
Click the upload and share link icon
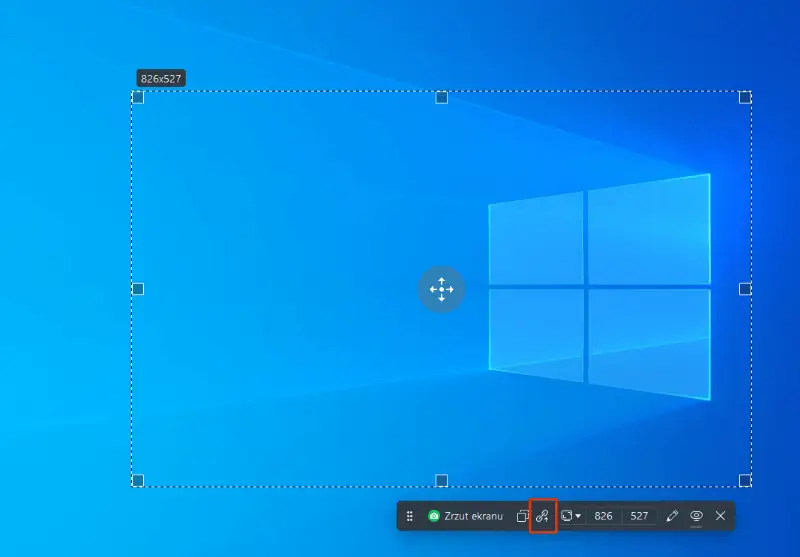pos(542,516)
